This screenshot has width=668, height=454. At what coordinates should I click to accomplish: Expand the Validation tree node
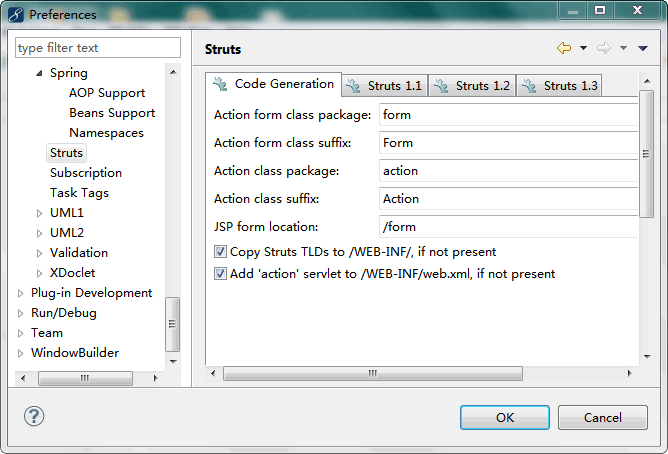(39, 253)
